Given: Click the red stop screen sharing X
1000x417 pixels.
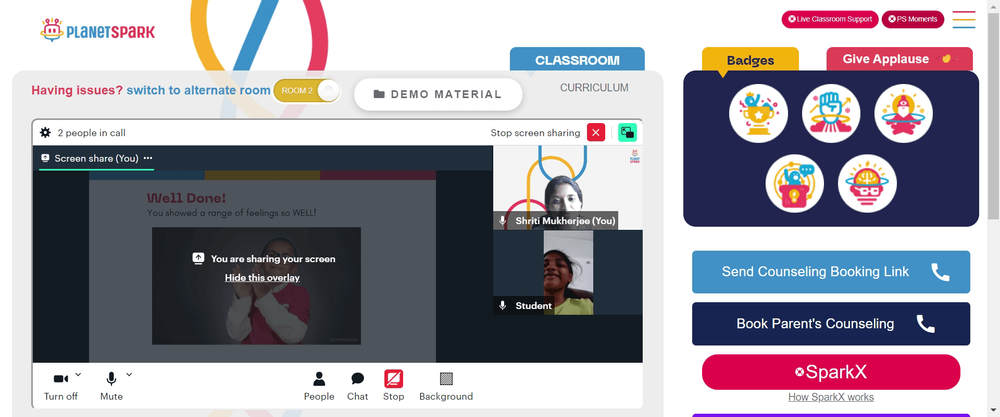Looking at the screenshot, I should [596, 133].
